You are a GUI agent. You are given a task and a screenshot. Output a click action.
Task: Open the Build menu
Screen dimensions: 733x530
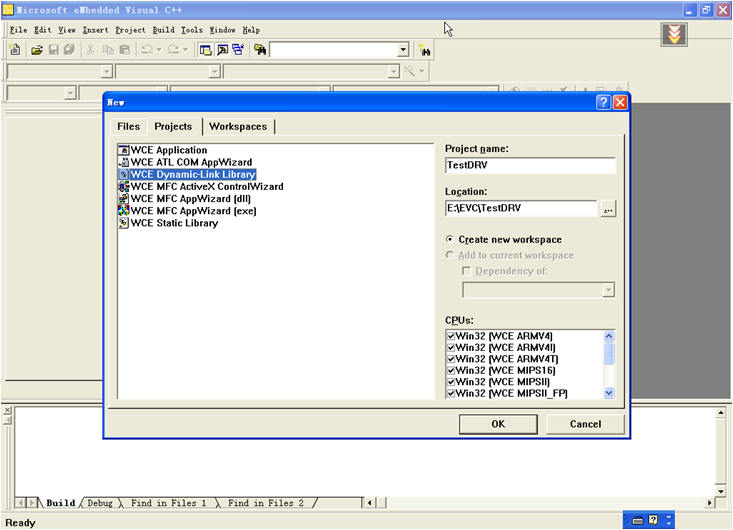[163, 30]
